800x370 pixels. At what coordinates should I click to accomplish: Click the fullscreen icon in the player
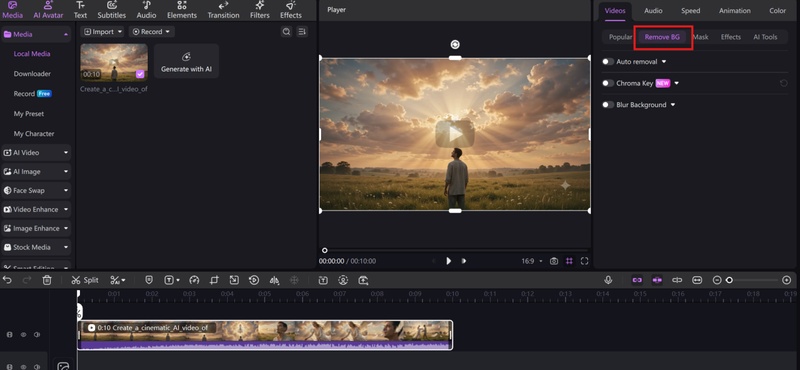585,261
